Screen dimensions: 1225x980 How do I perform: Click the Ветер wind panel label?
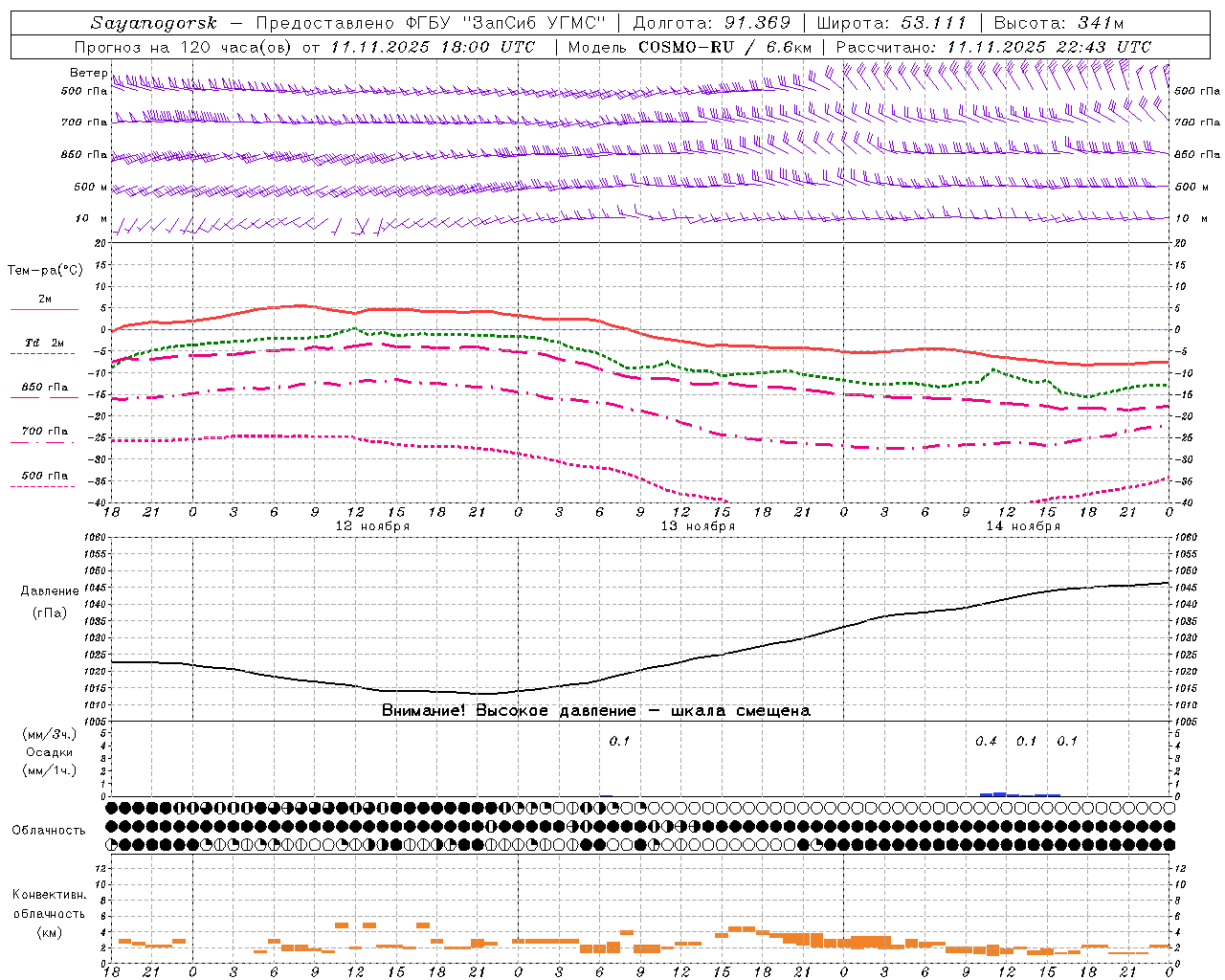[89, 73]
